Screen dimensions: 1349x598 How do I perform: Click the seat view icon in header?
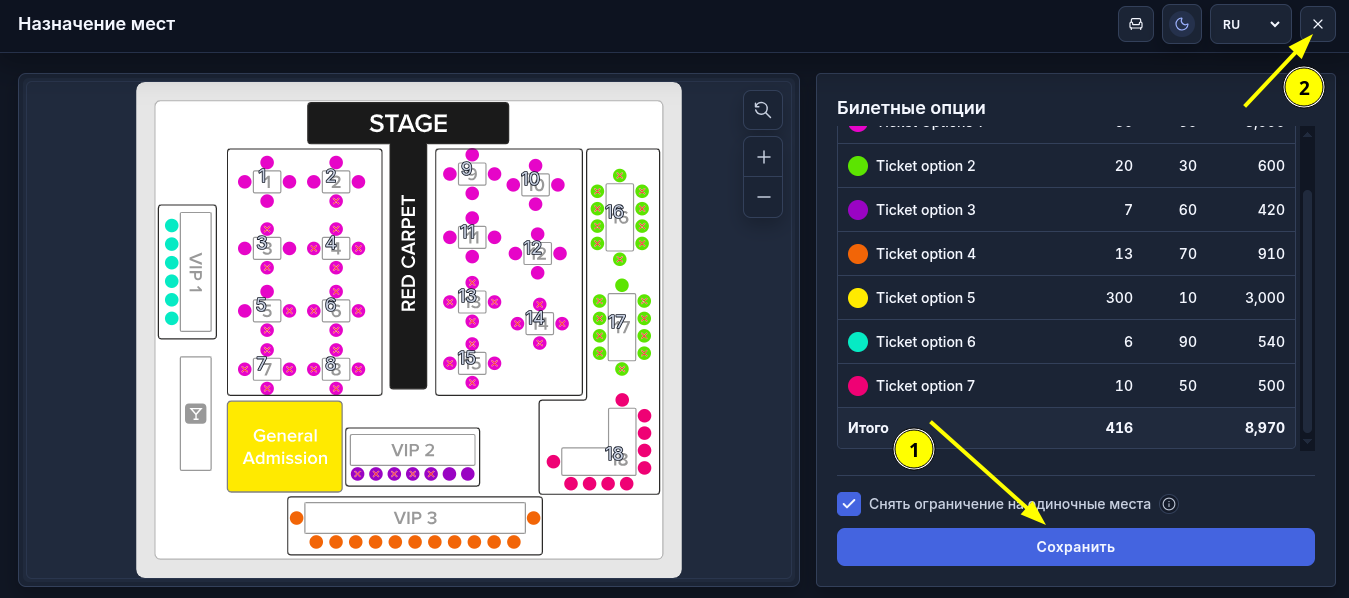click(x=1136, y=24)
